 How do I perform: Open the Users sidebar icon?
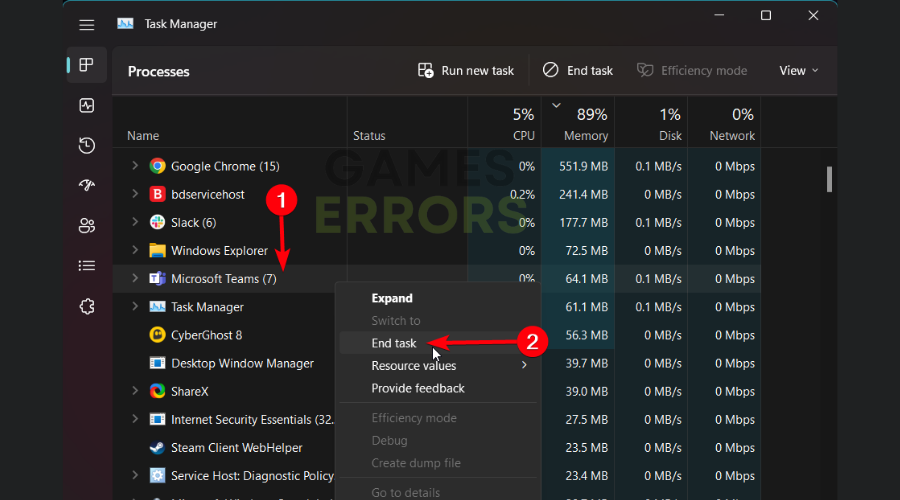87,226
